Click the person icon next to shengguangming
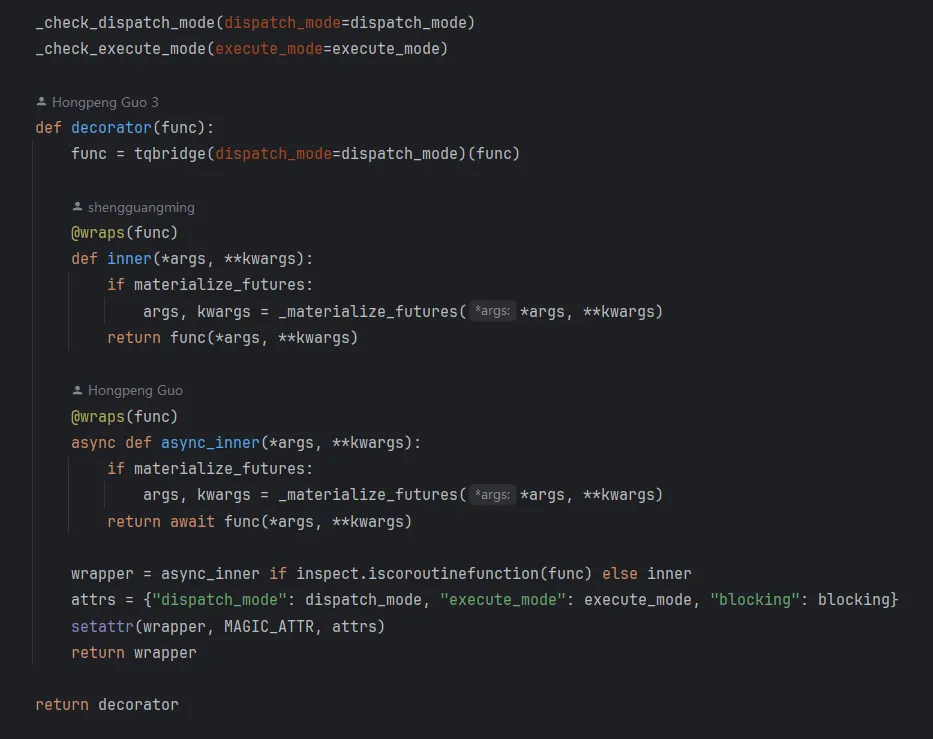Screen dimensions: 933x739 point(77,206)
